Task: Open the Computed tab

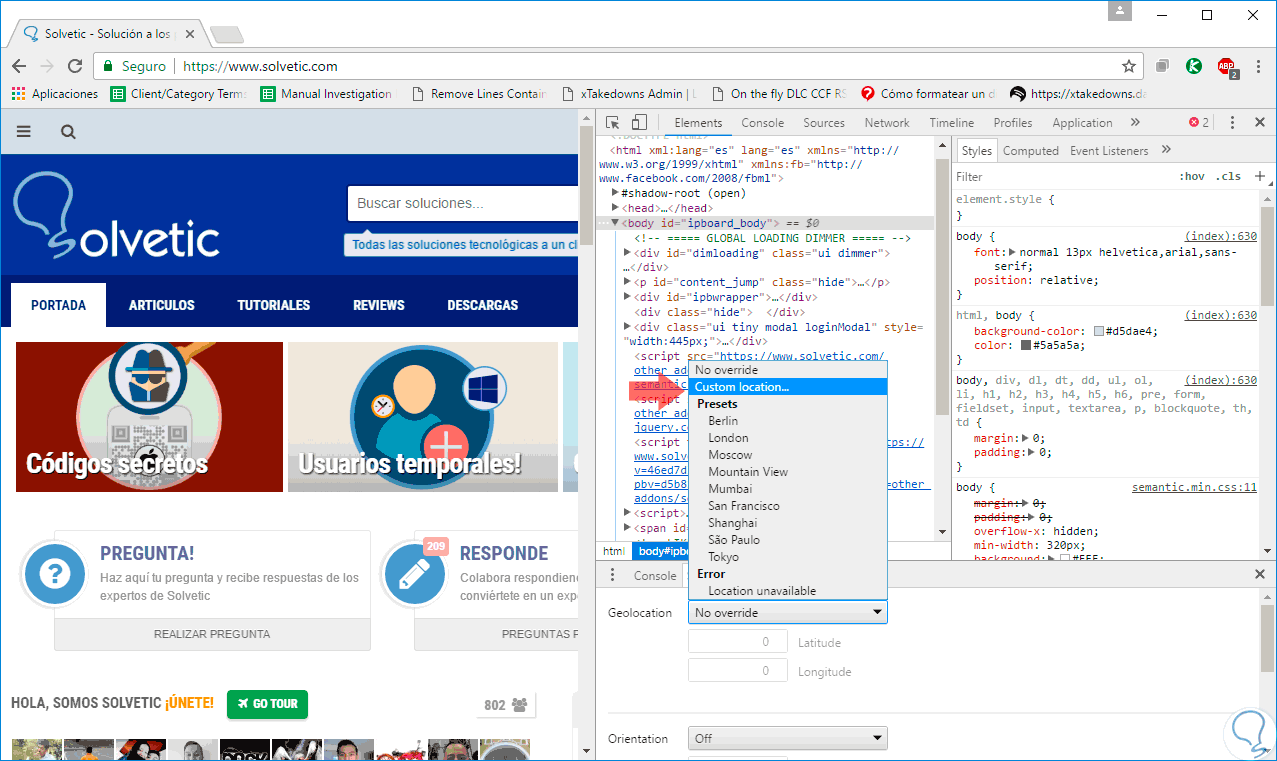Action: tap(1031, 151)
